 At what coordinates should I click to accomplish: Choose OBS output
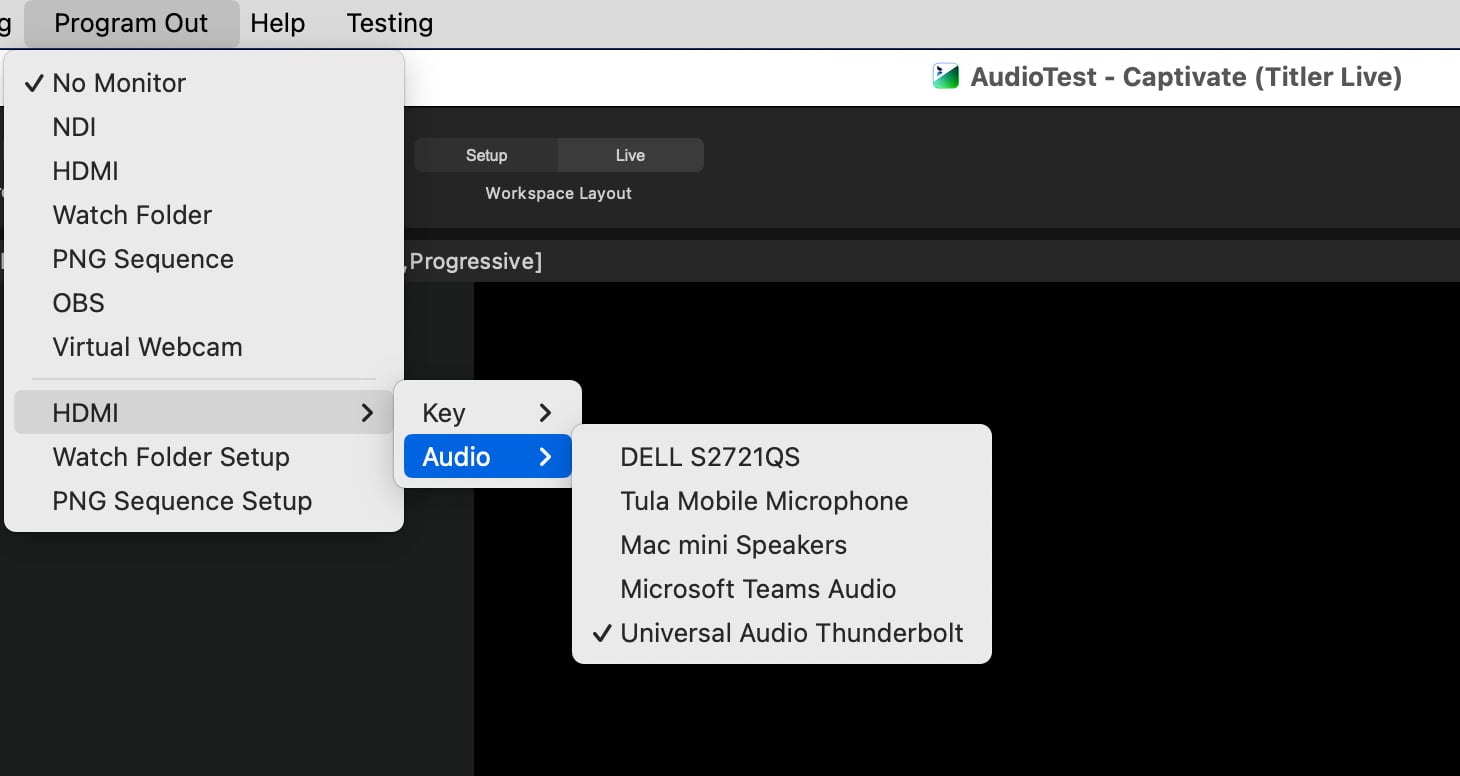(204, 303)
